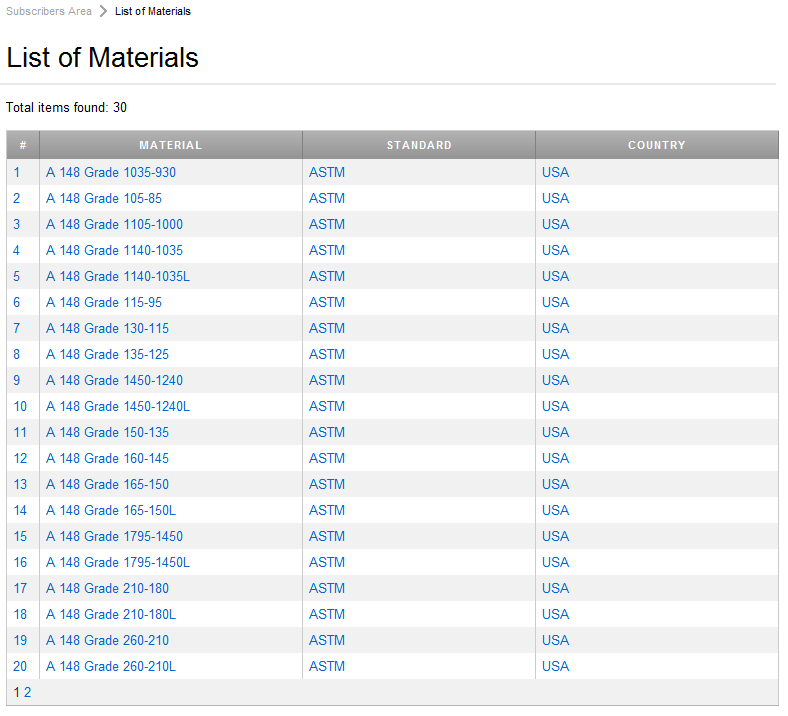The width and height of the screenshot is (788, 716).
Task: Click ASTM in the 1450-1240 row
Action: pos(327,380)
